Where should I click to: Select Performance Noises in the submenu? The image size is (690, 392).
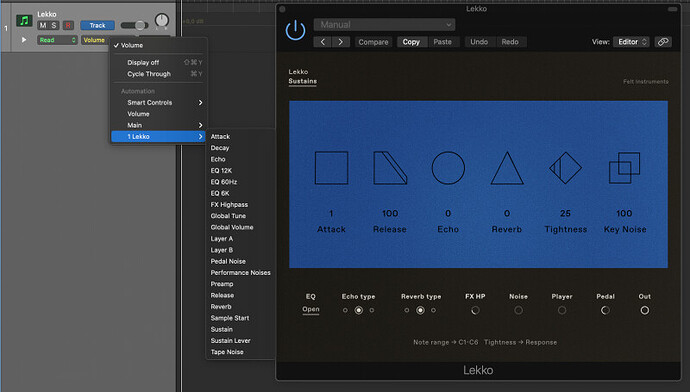241,273
